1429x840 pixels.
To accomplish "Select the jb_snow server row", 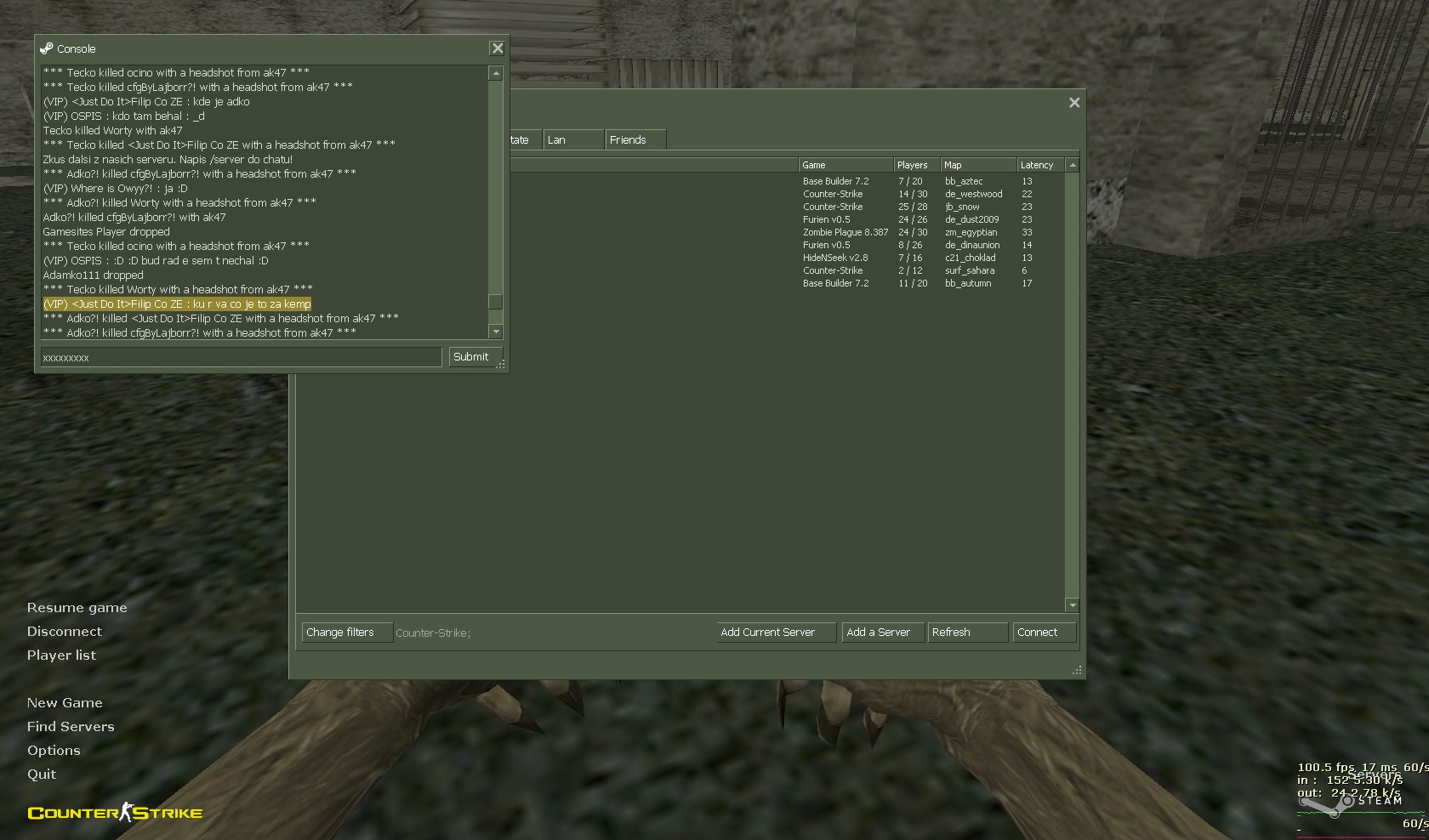I will [x=680, y=207].
